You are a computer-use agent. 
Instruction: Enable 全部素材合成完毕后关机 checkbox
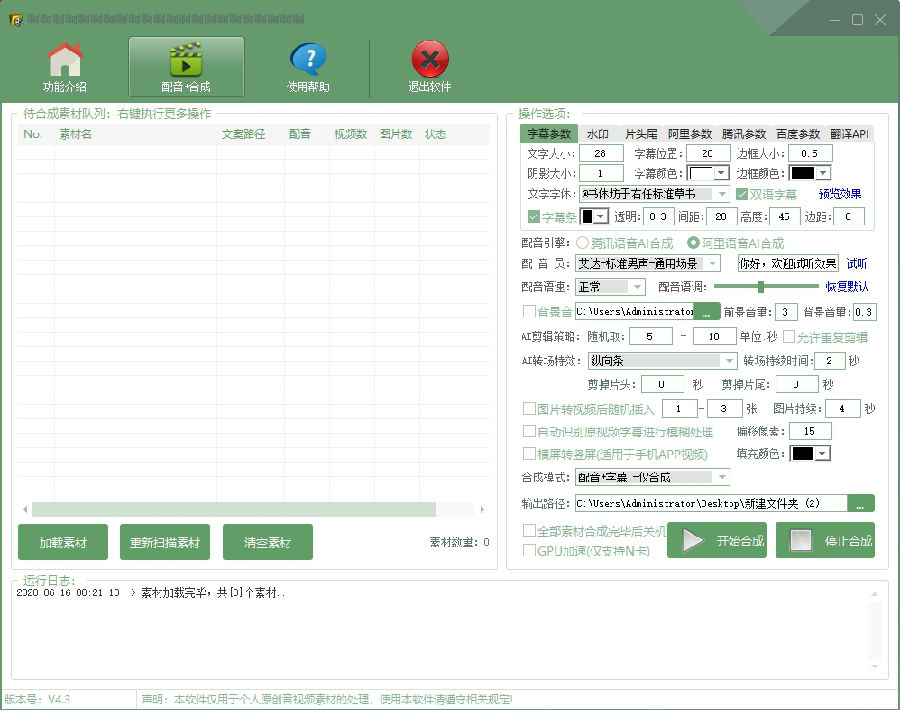tap(529, 530)
